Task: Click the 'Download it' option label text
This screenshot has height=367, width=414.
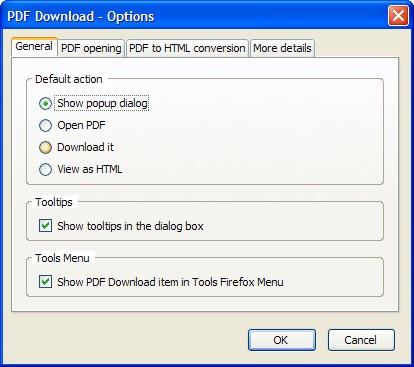Action: tap(85, 147)
